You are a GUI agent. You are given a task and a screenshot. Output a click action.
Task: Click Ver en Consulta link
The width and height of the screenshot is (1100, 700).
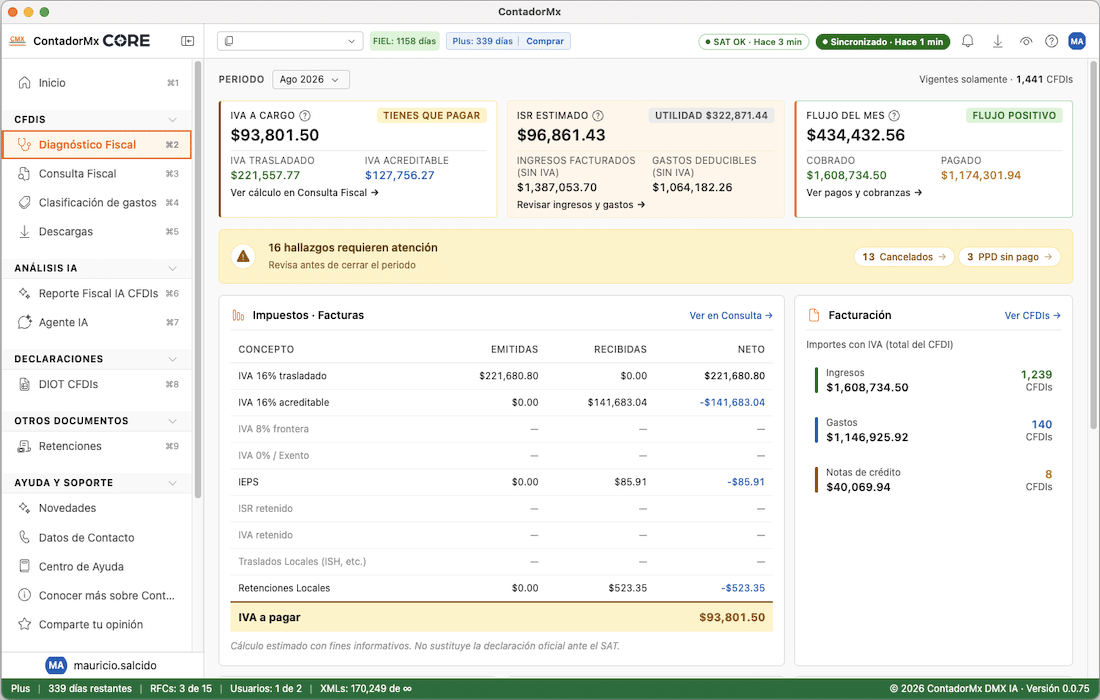coord(730,316)
